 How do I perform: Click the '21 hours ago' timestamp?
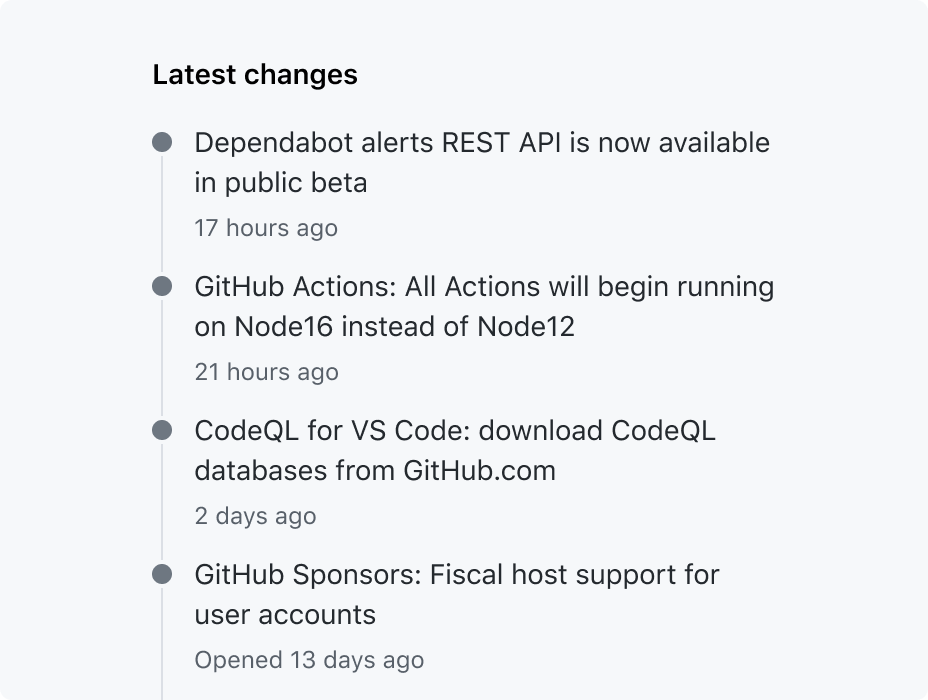click(x=266, y=372)
